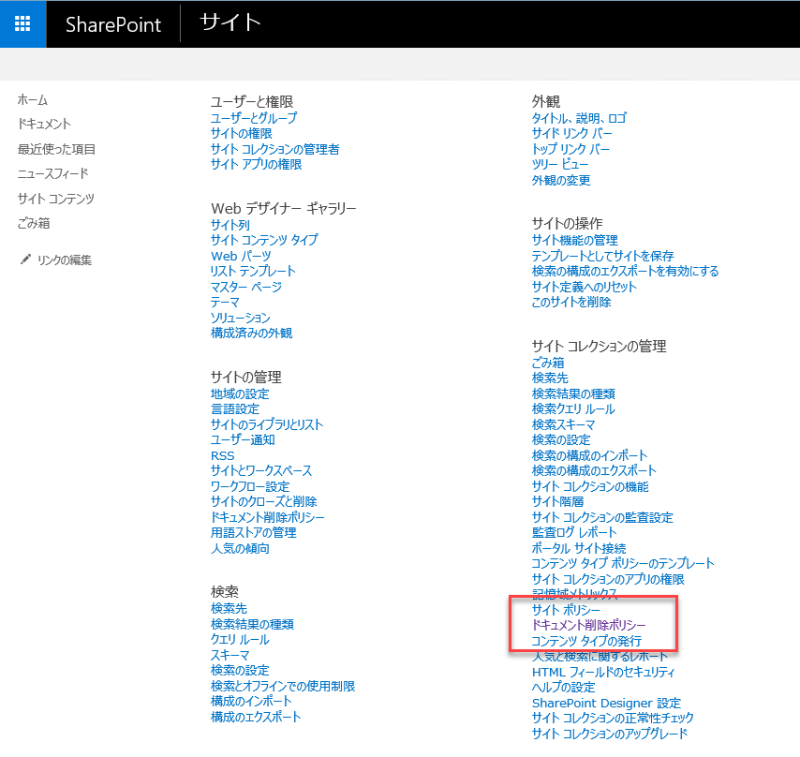Open サイト ポリシー link
The height and width of the screenshot is (757, 800).
pos(566,610)
